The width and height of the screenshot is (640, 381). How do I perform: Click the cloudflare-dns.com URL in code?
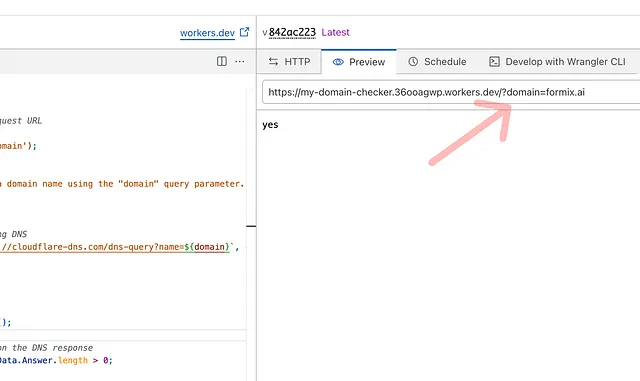pos(115,247)
